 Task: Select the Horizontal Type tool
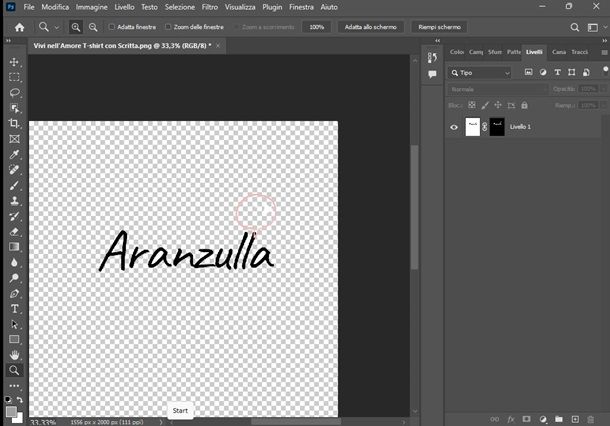pyautogui.click(x=14, y=309)
